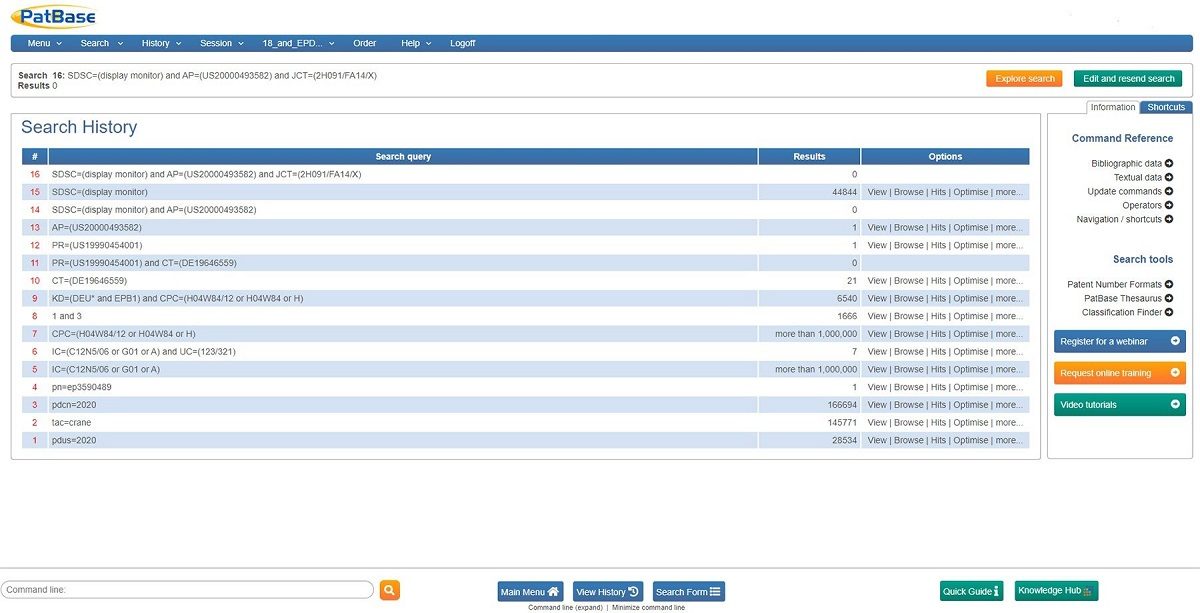The height and width of the screenshot is (613, 1200).
Task: Click the orange command line search icon
Action: 389,590
